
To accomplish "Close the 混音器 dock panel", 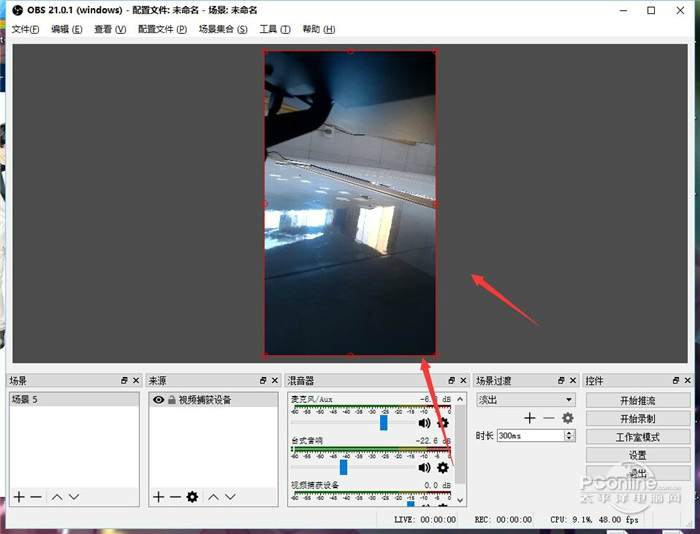I will point(463,380).
